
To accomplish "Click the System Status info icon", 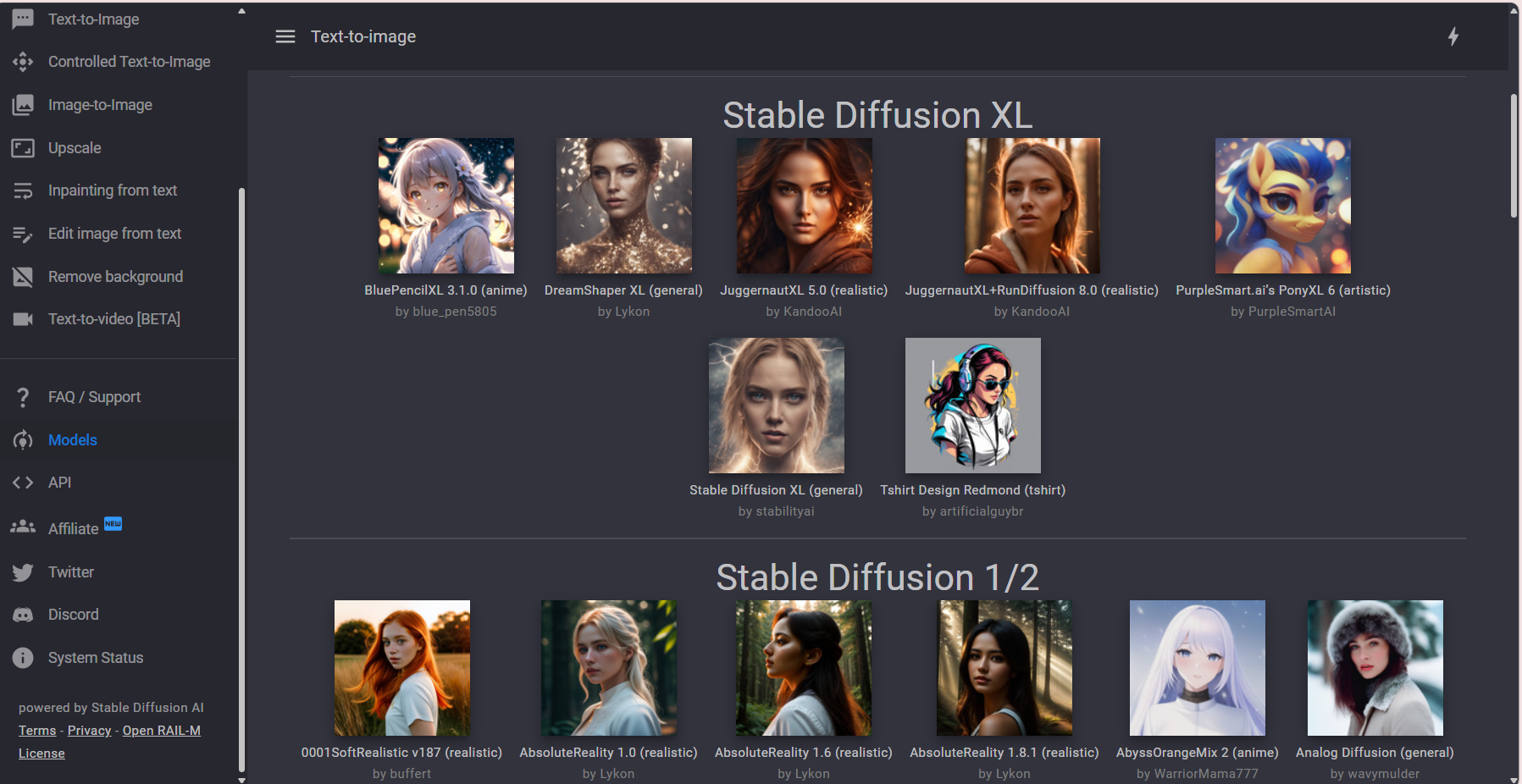I will tap(23, 658).
